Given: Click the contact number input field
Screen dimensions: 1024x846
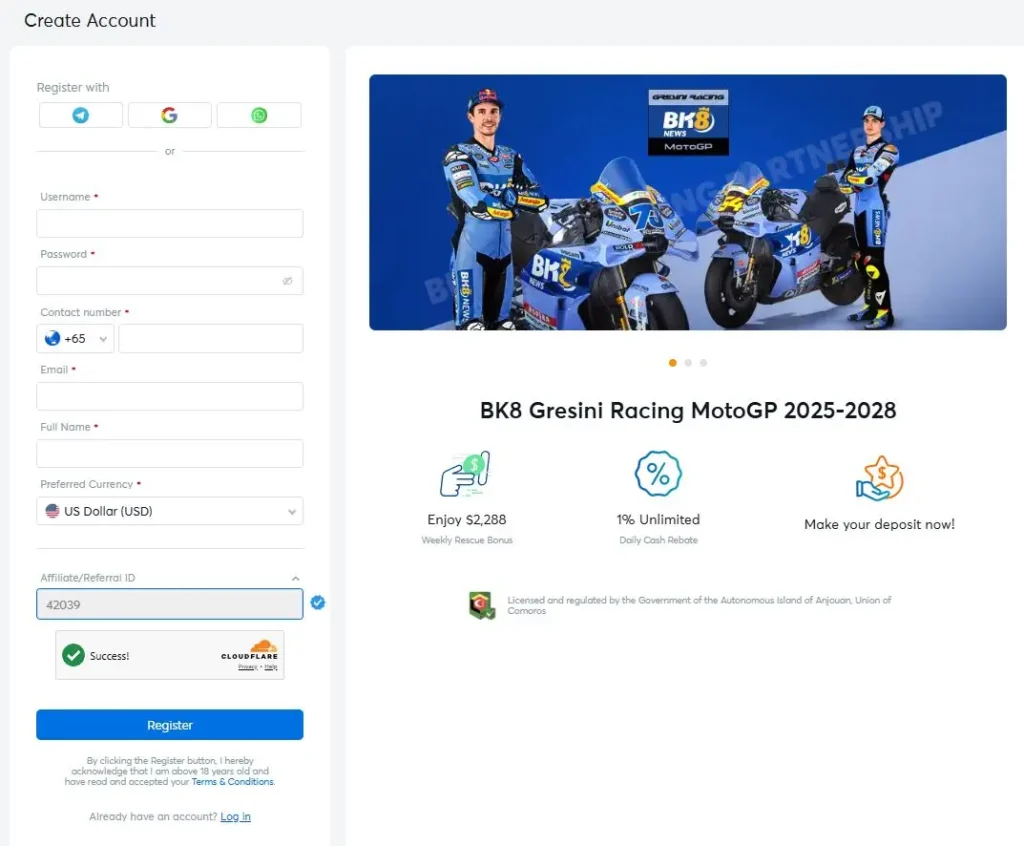Looking at the screenshot, I should tap(210, 338).
